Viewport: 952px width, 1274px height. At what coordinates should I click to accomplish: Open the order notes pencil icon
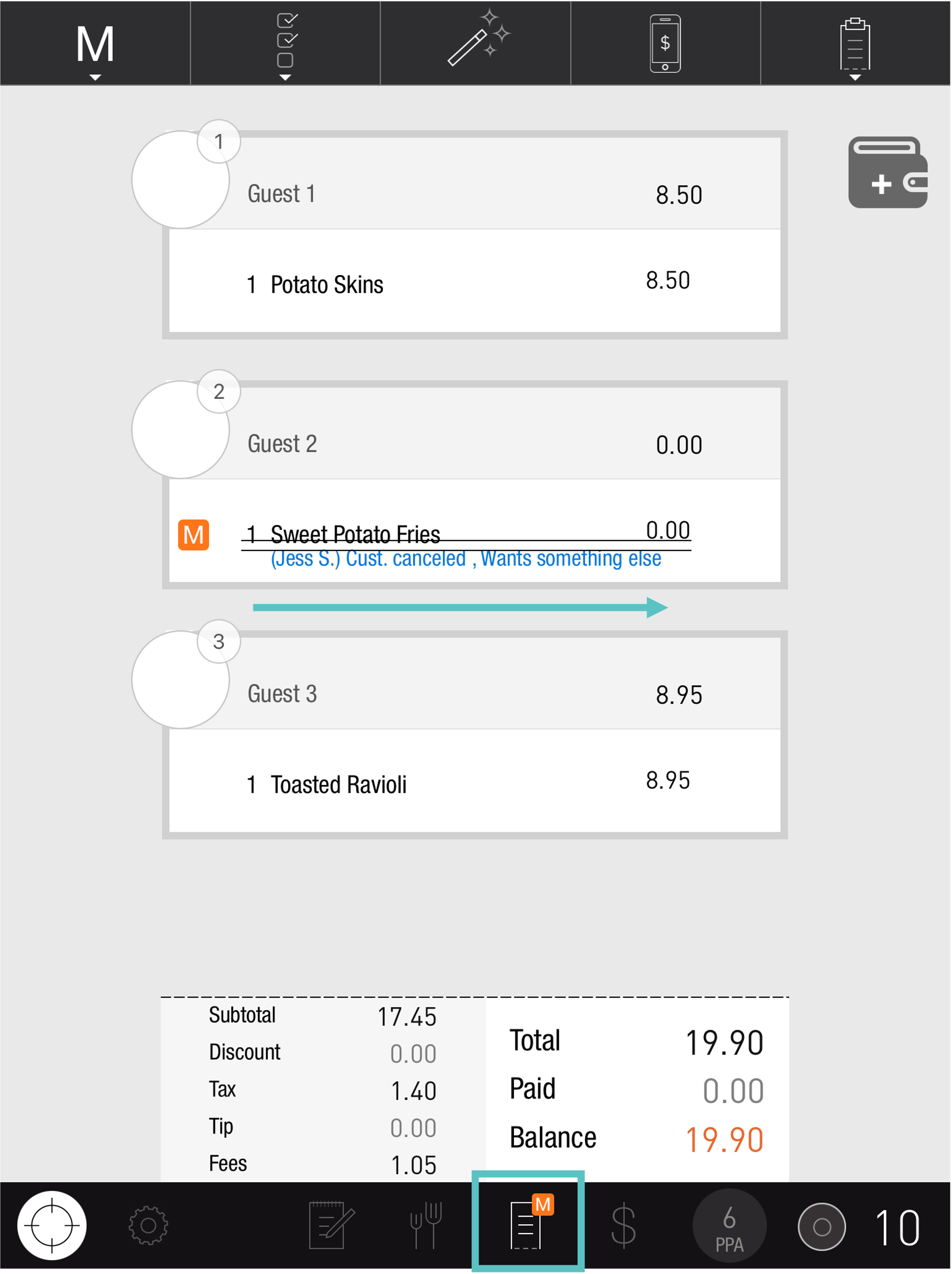330,1225
